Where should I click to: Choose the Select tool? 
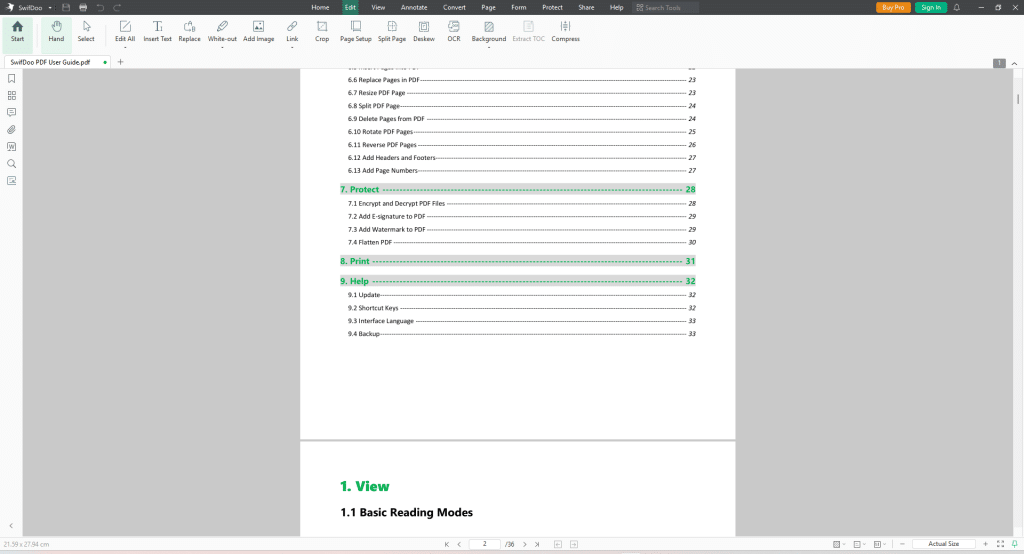[x=86, y=31]
